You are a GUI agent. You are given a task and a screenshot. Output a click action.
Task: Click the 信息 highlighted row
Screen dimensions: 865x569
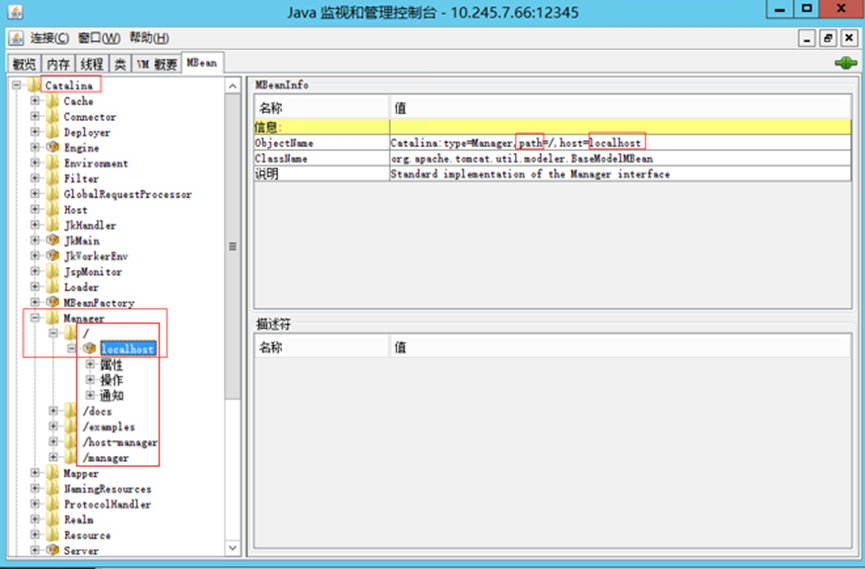[553, 127]
